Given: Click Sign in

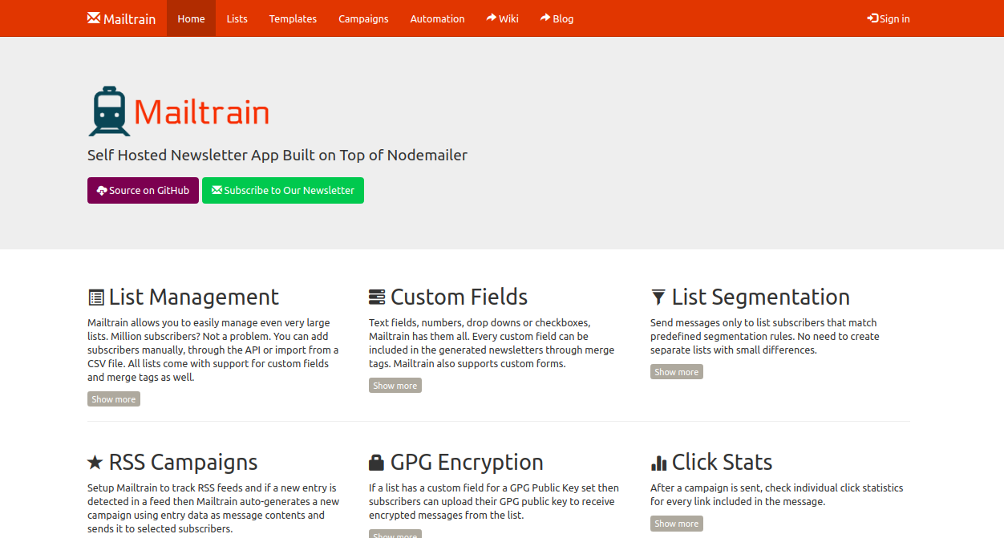Looking at the screenshot, I should coord(888,19).
